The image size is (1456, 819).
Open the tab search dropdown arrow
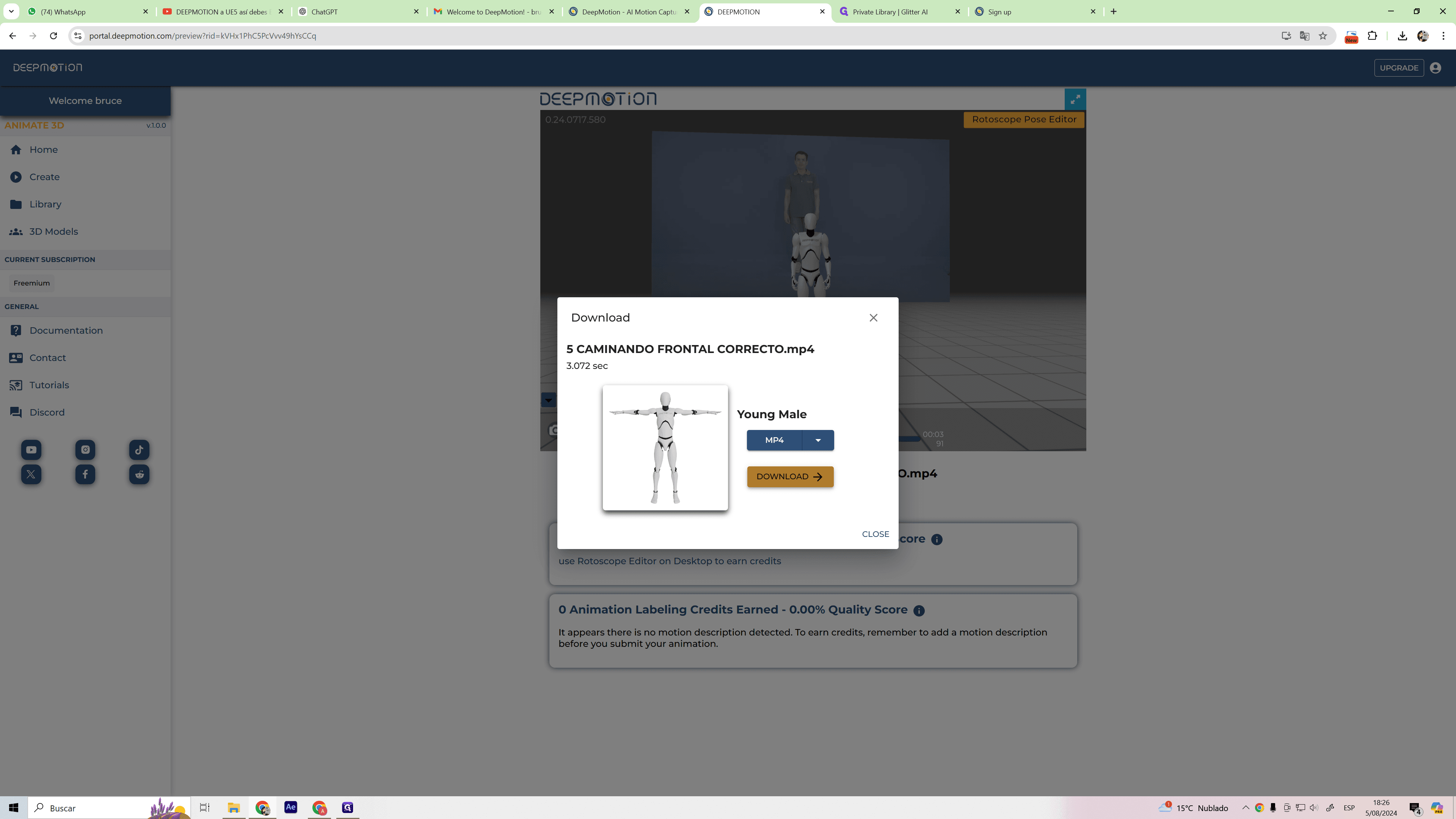click(11, 12)
